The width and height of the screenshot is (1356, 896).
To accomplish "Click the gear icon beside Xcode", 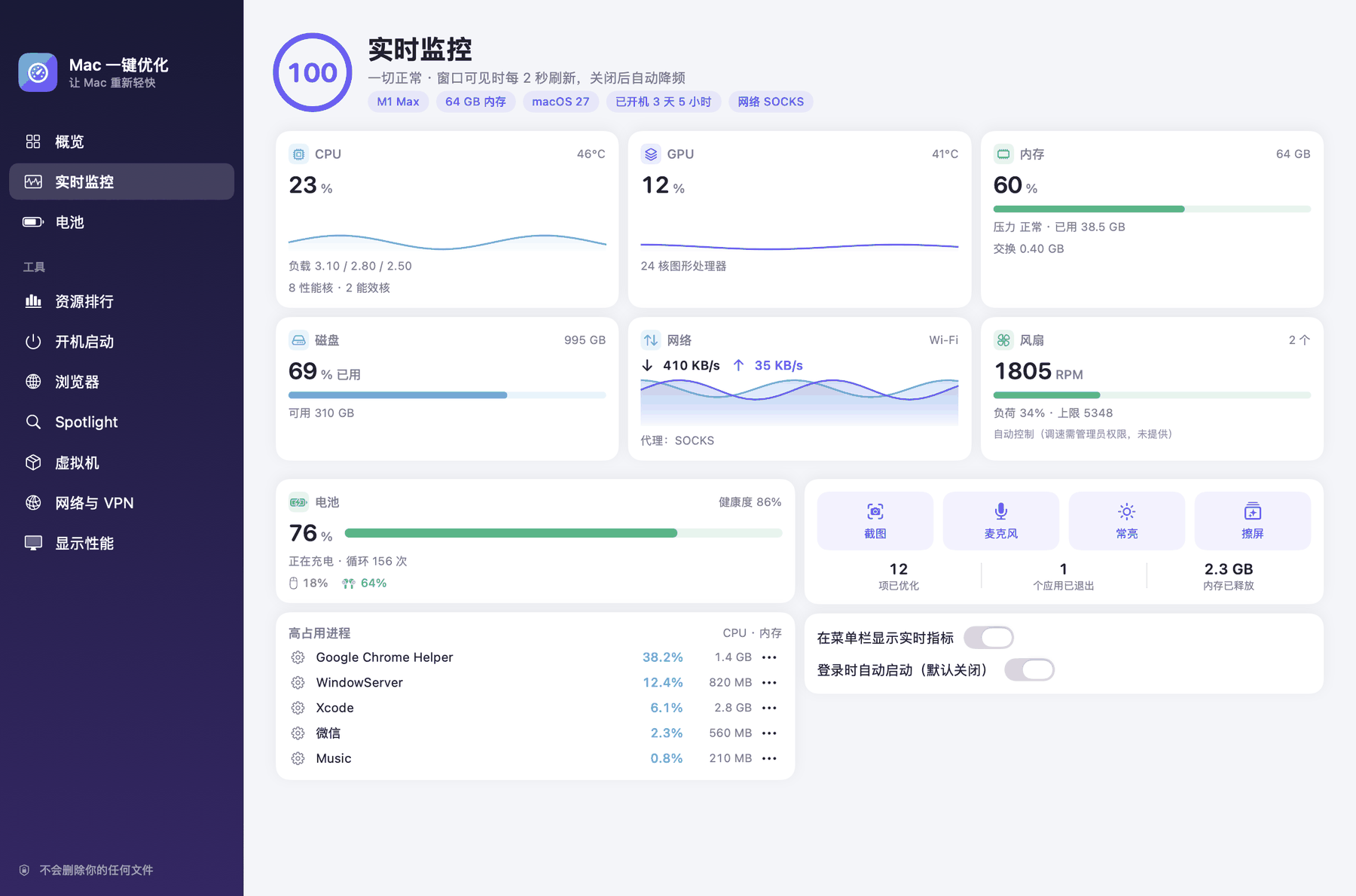I will click(298, 708).
